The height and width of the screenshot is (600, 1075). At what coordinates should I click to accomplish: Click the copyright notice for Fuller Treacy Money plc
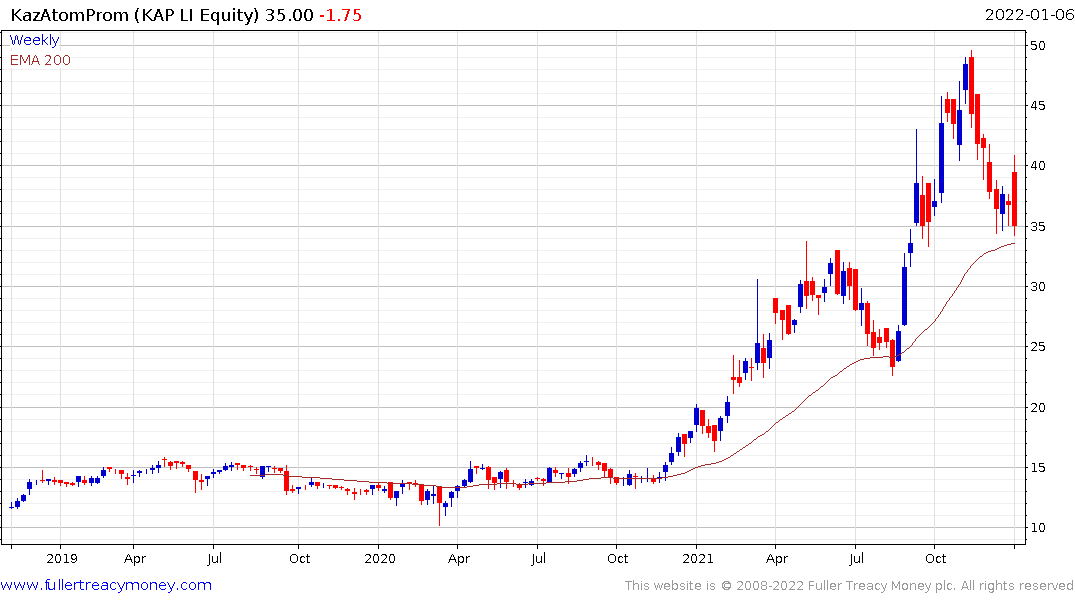click(849, 586)
